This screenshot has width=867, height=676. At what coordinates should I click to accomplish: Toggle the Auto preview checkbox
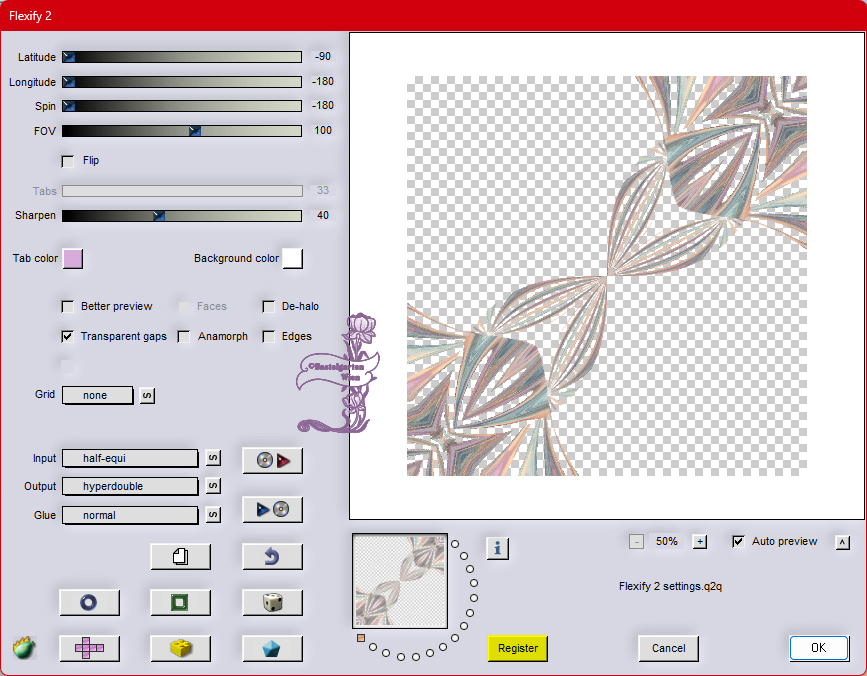[x=738, y=542]
